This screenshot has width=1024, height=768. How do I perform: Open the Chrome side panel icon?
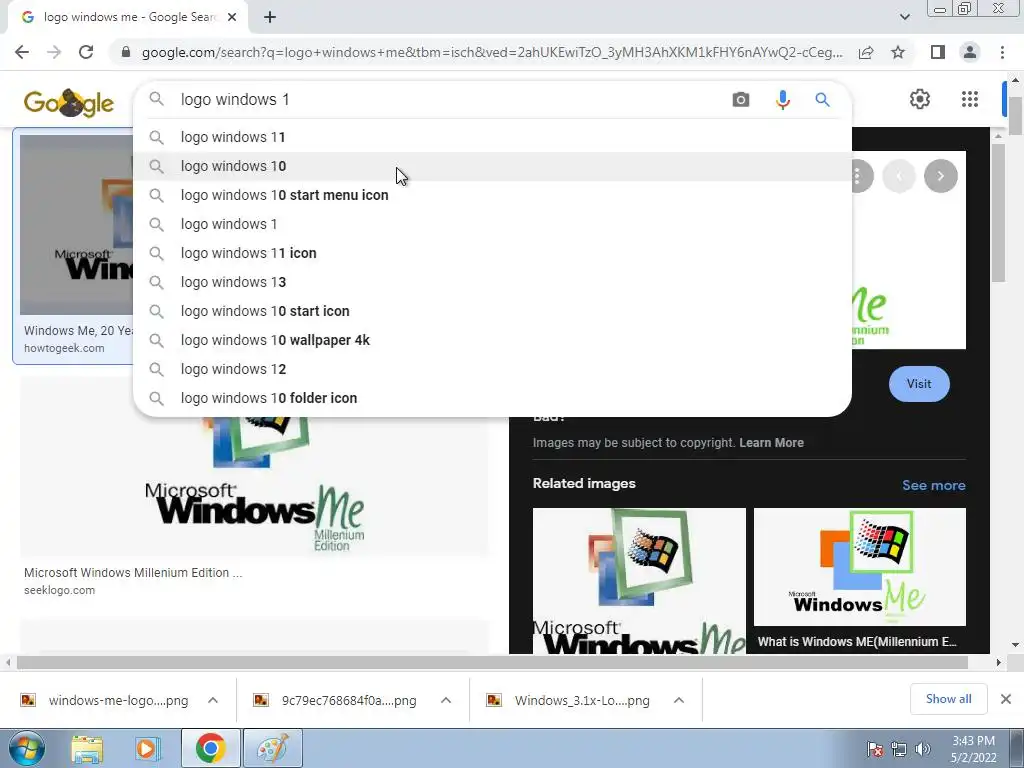click(938, 52)
